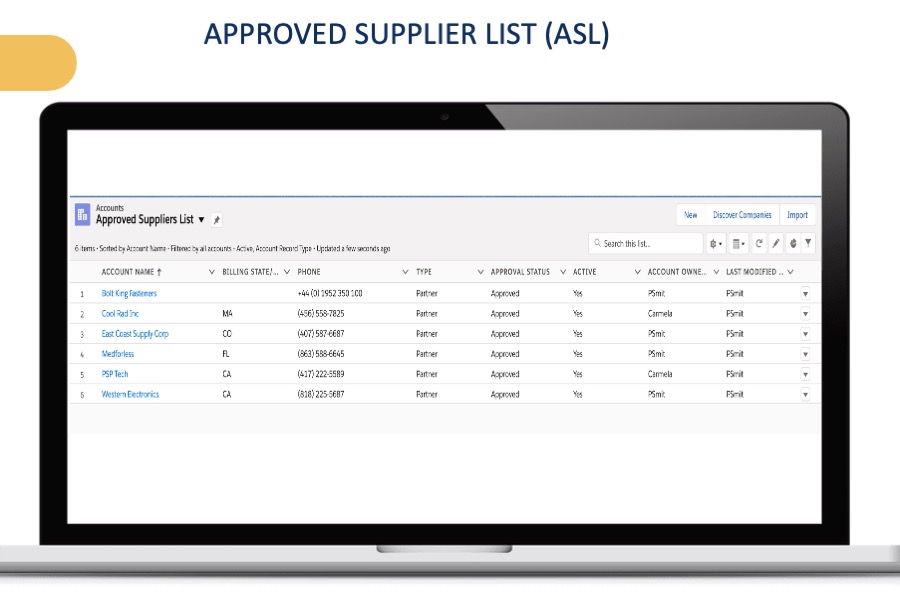Click the Search this list field
This screenshot has height=600, width=900.
pyautogui.click(x=650, y=243)
